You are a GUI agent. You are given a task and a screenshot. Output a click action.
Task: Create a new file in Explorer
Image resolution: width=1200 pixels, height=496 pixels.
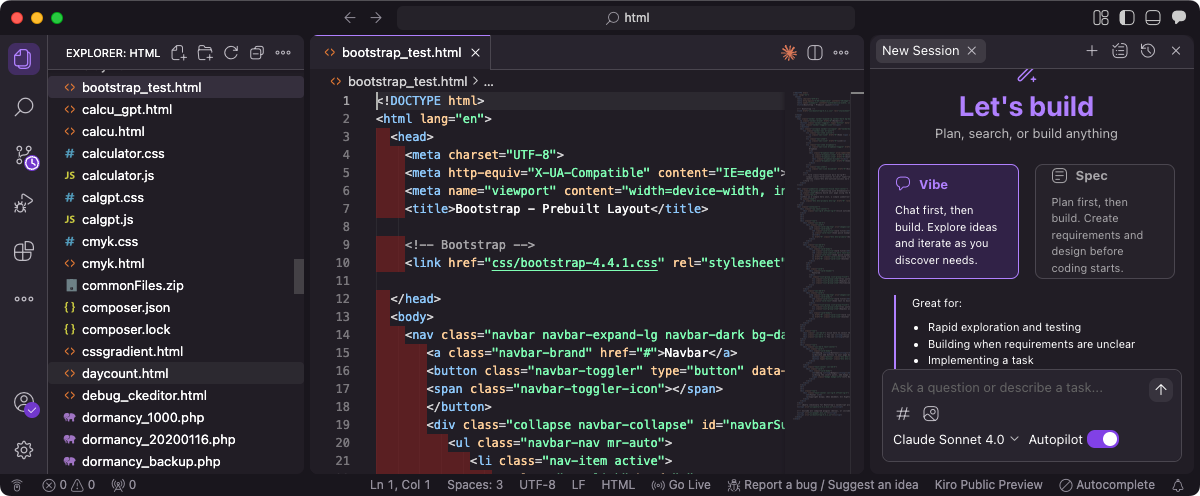179,53
